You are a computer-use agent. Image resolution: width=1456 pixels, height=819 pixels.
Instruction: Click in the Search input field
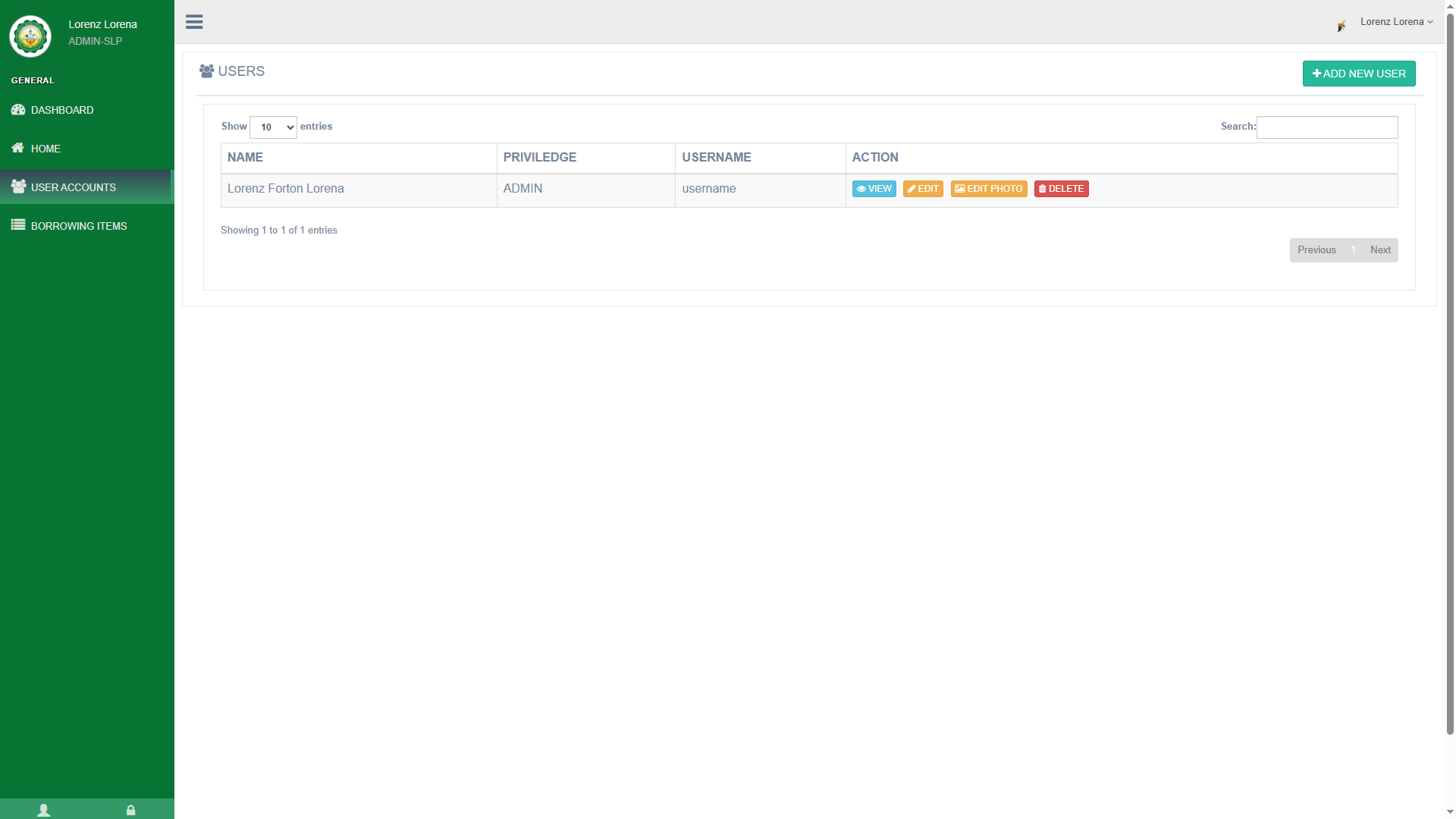tap(1326, 127)
